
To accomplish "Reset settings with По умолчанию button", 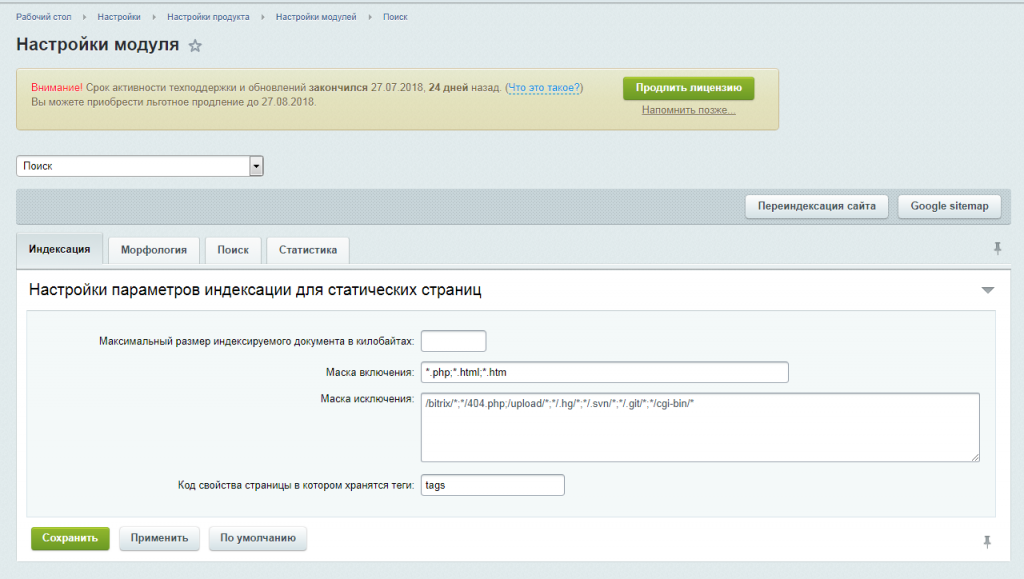I will pos(258,538).
